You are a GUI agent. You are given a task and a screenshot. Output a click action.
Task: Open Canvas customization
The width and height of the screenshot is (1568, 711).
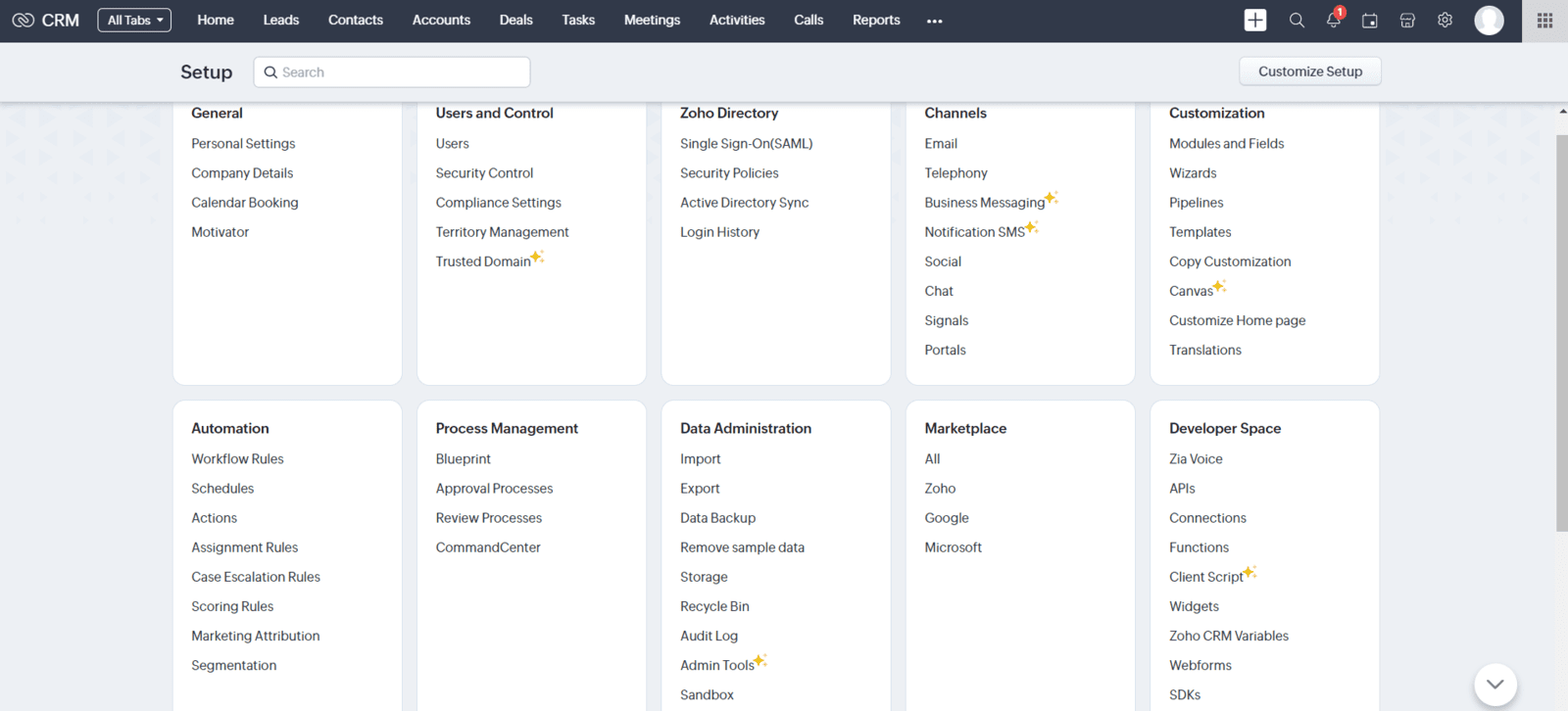(1191, 291)
